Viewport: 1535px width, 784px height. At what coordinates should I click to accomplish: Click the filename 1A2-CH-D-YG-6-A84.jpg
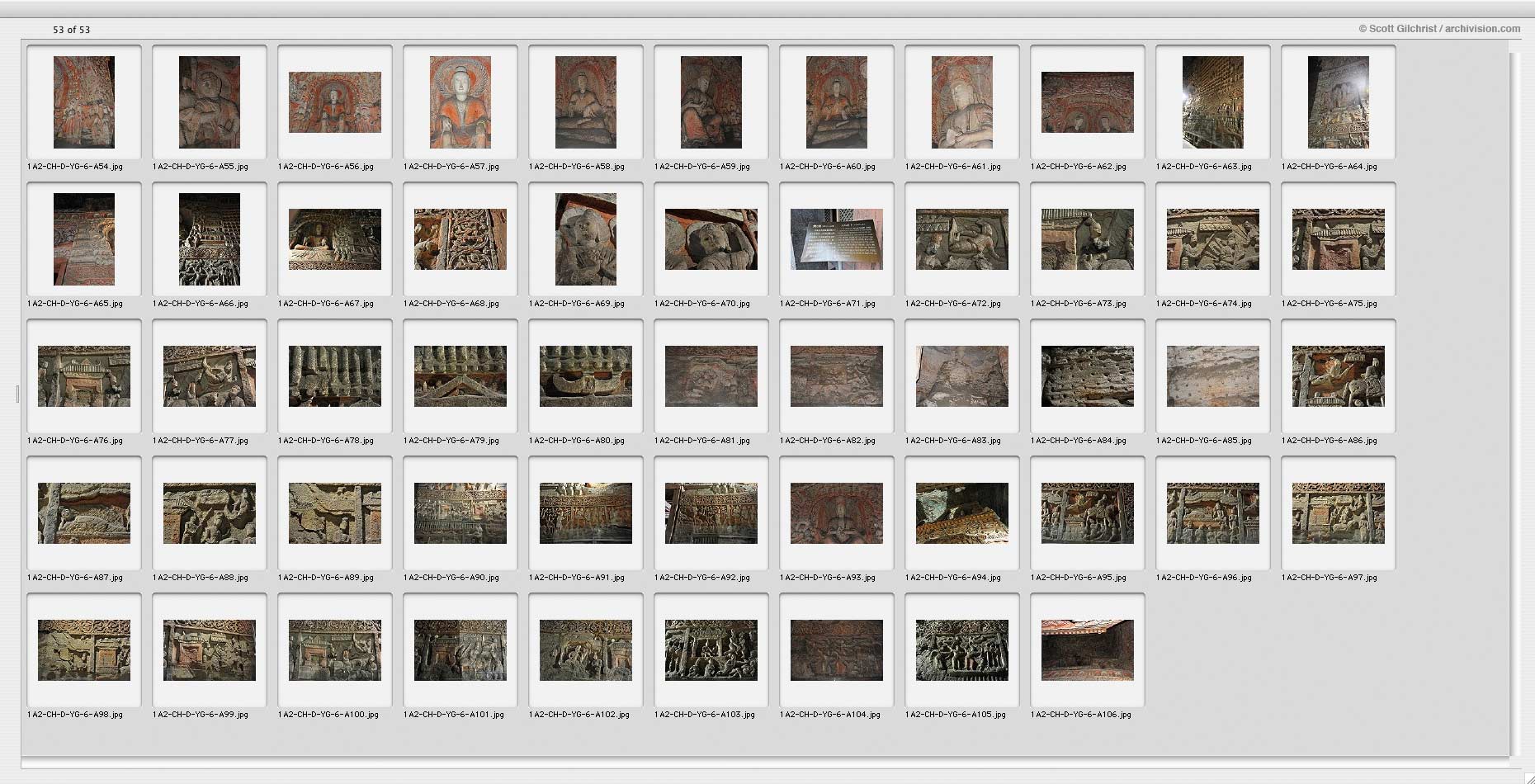1079,441
